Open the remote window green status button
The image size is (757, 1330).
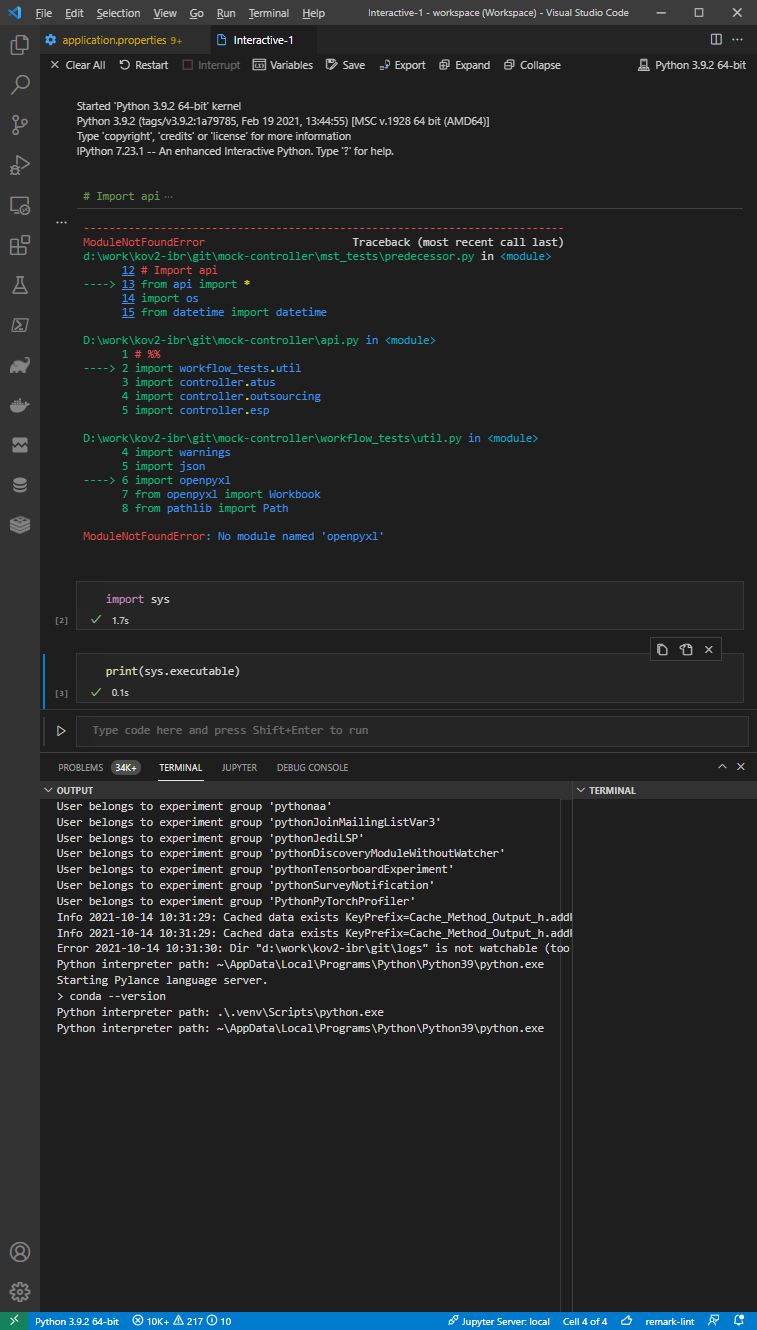pos(13,1321)
